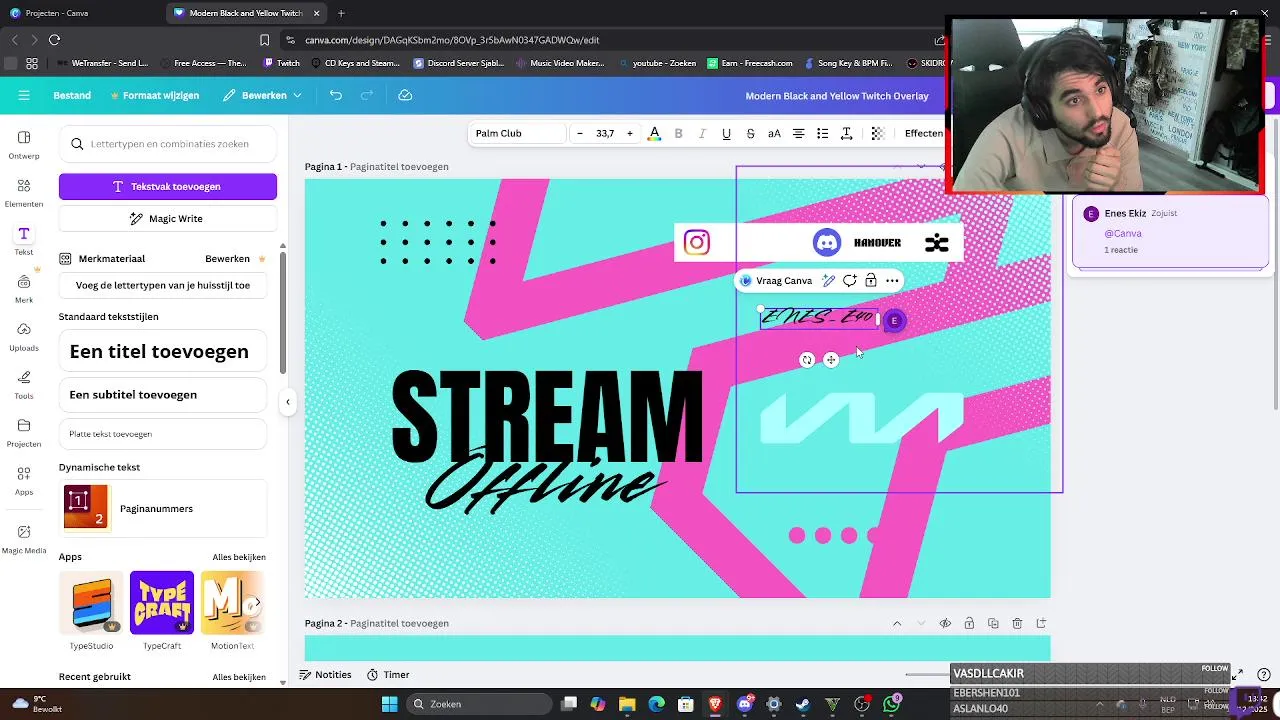Image resolution: width=1280 pixels, height=720 pixels.
Task: Toggle bold formatting
Action: 679,133
